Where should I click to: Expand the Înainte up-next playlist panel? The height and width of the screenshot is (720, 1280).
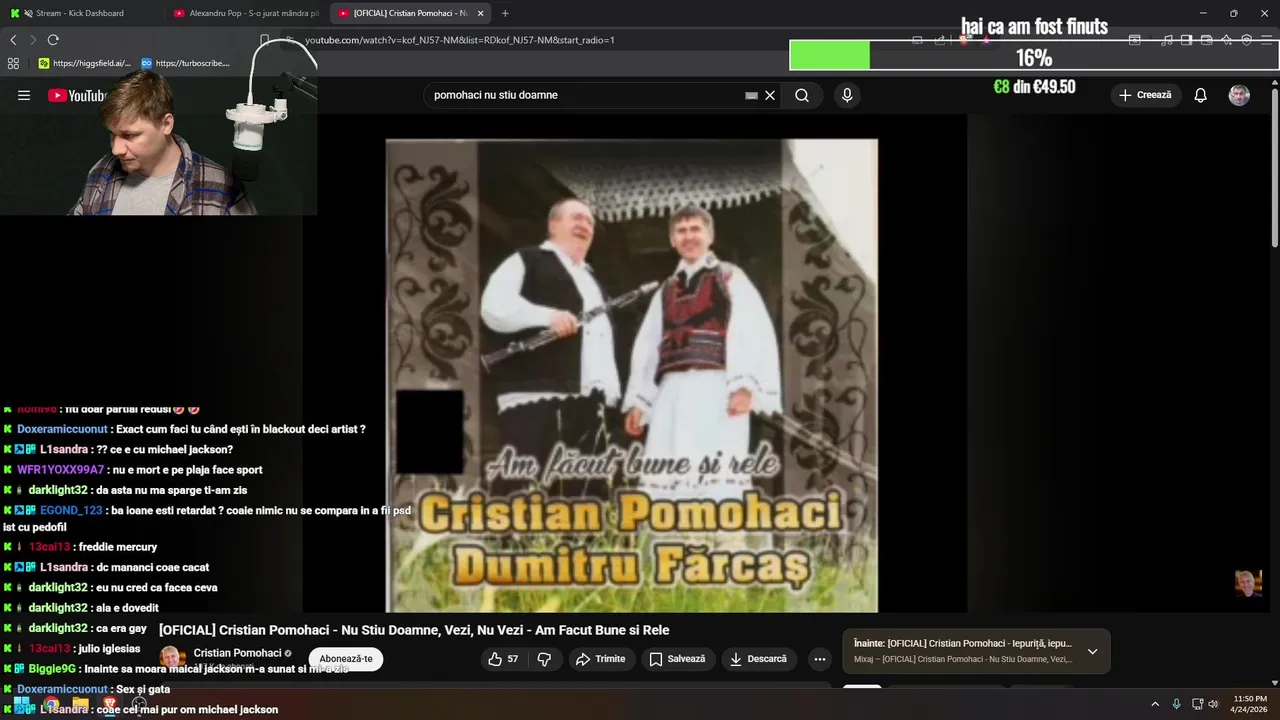[x=1092, y=652]
